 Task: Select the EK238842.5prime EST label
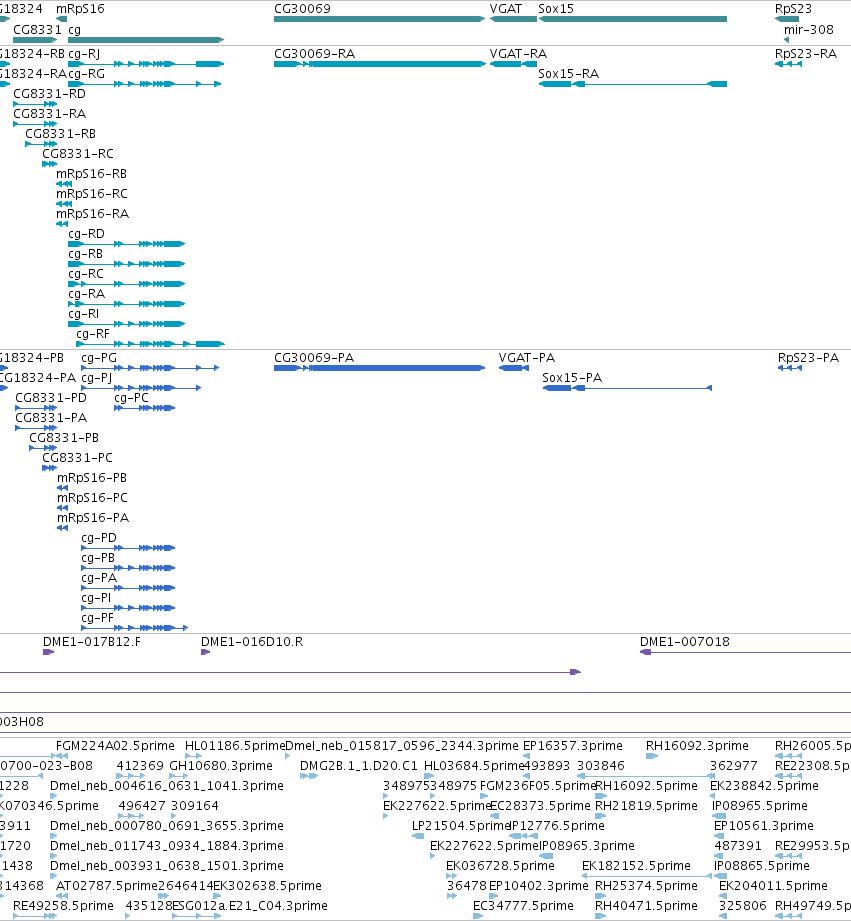coord(764,786)
